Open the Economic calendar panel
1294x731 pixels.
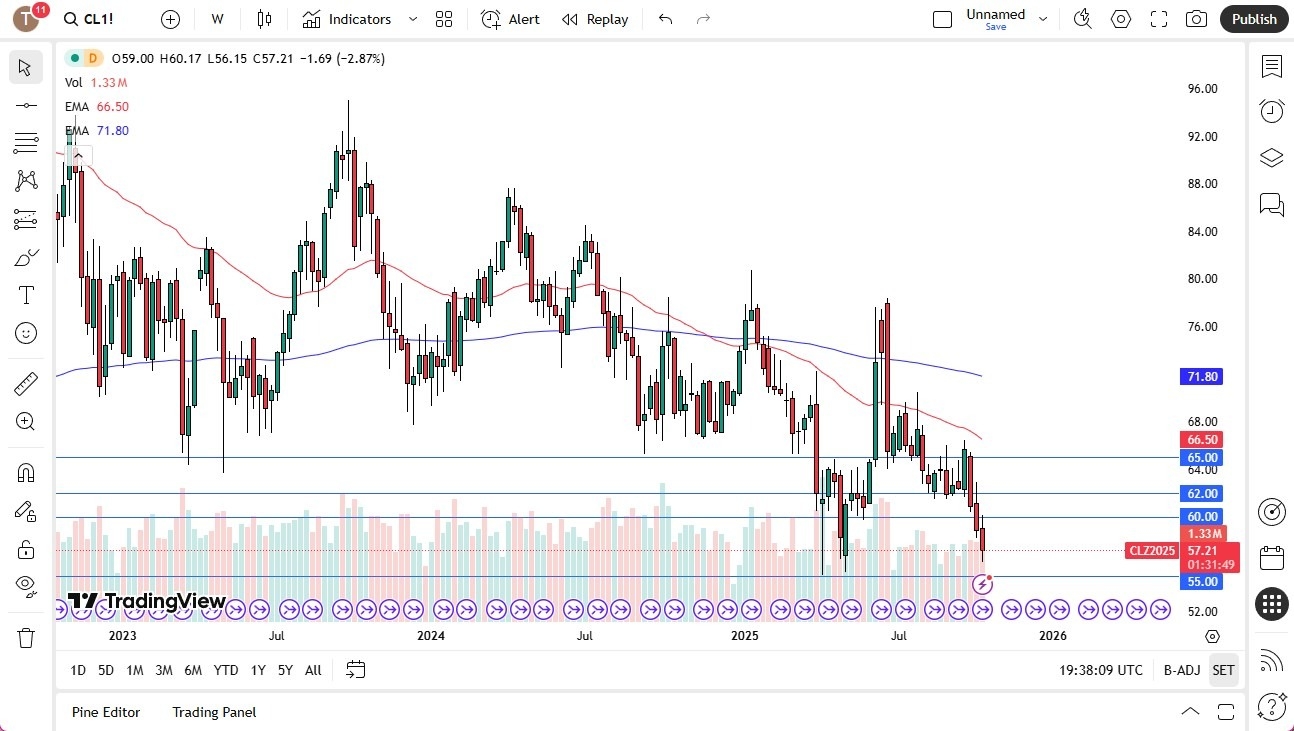tap(1271, 557)
